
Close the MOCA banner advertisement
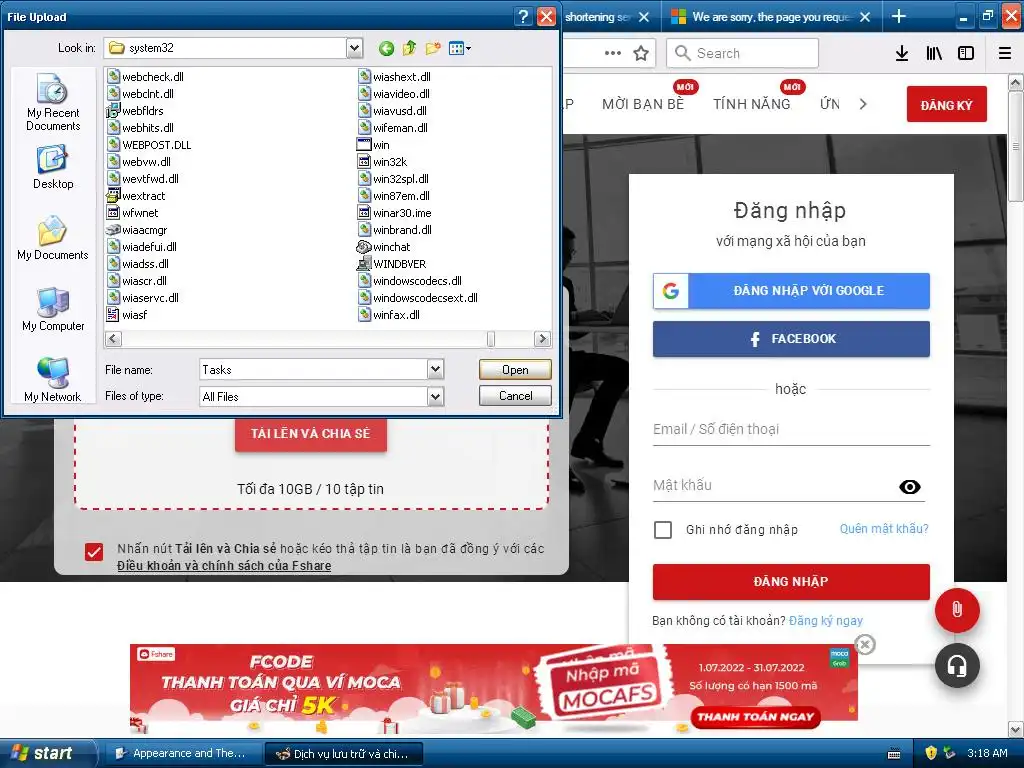click(865, 645)
